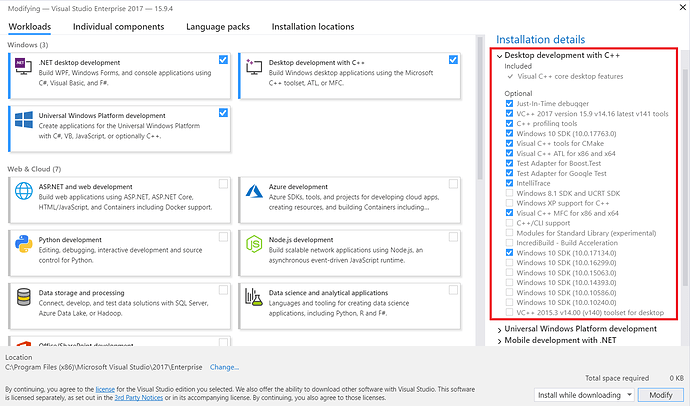Open Install while downloading dropdown
This screenshot has height=406, width=690.
click(x=584, y=395)
